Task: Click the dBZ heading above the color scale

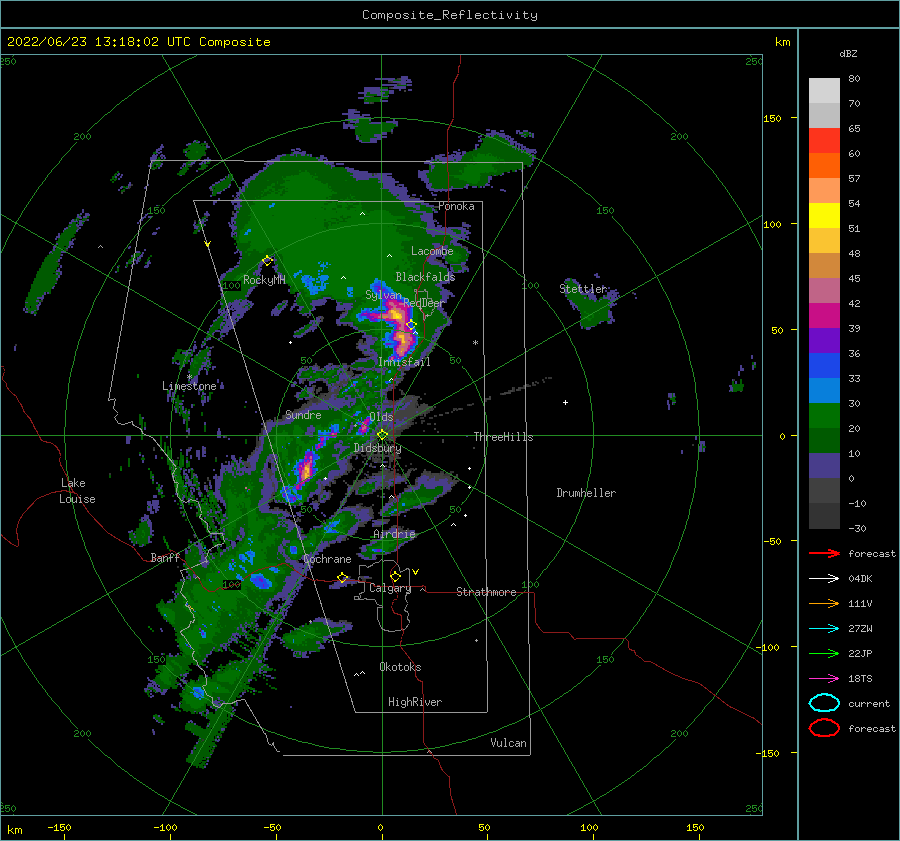Action: click(848, 53)
